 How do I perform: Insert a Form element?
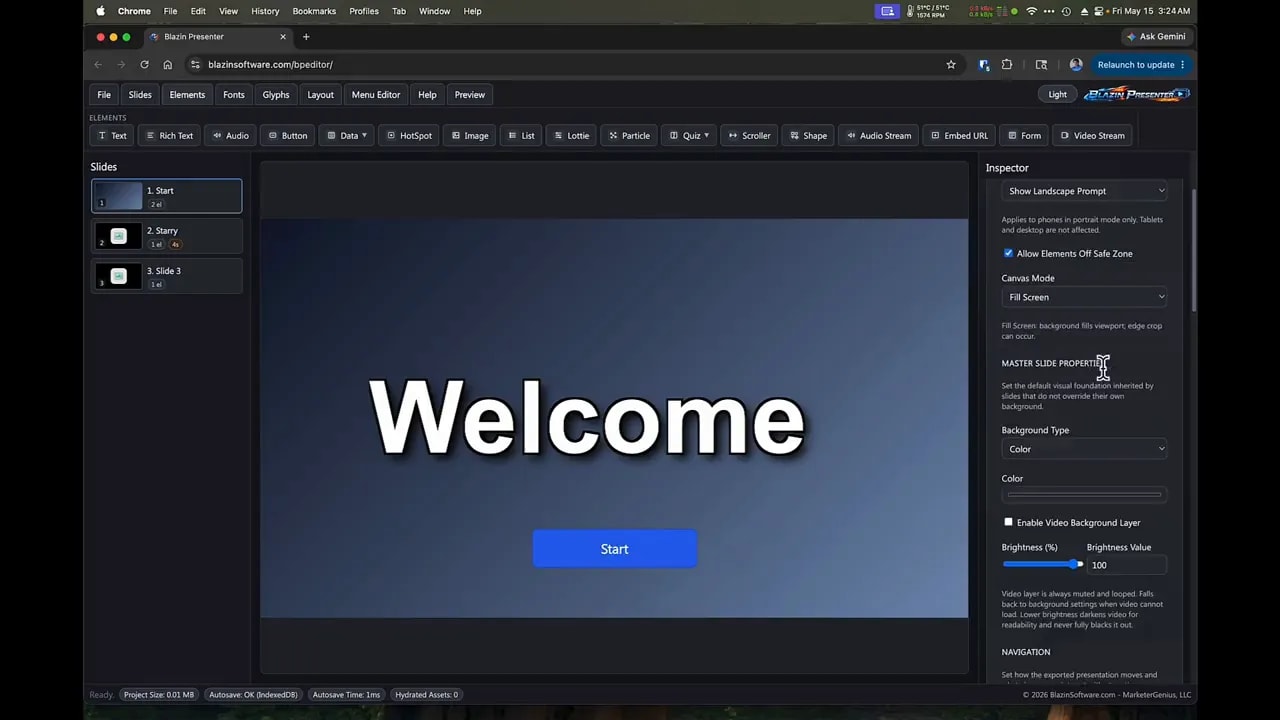click(x=1024, y=136)
